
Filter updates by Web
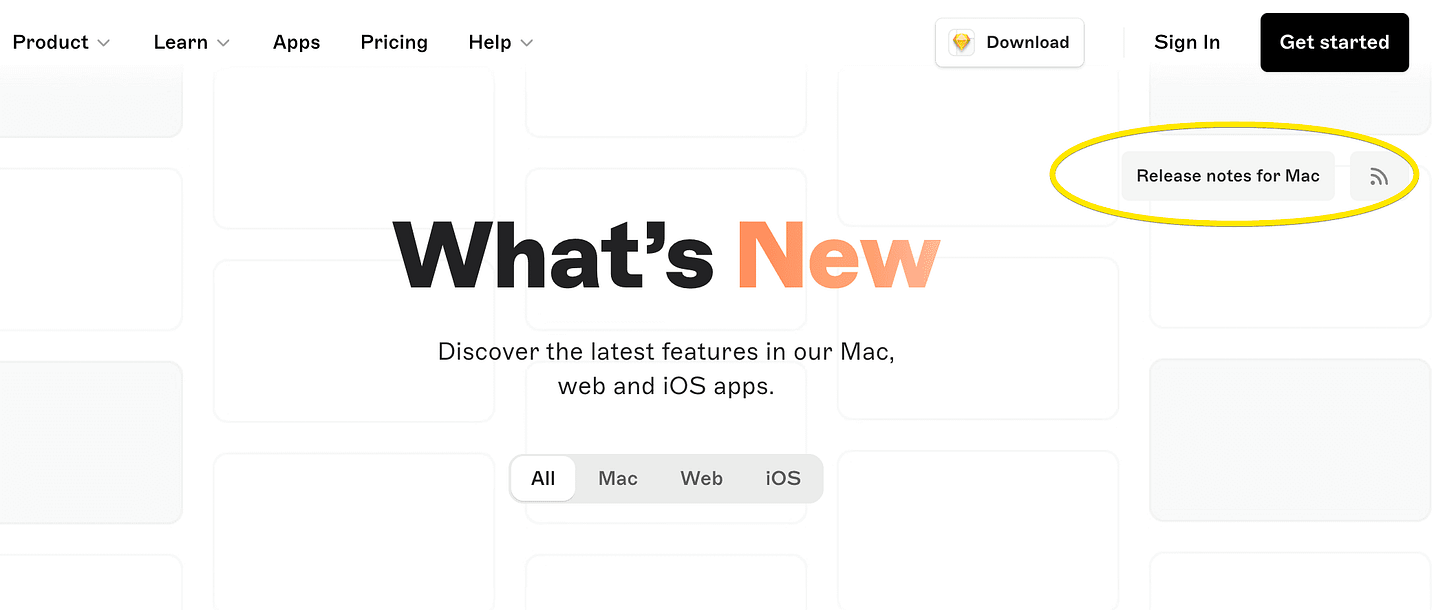[701, 478]
